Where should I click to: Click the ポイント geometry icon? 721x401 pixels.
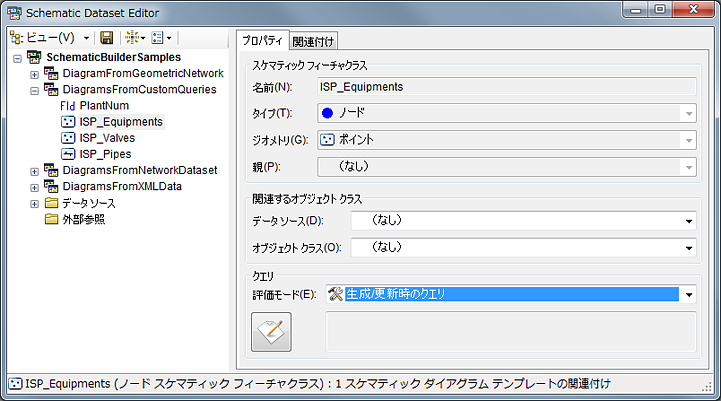click(x=327, y=140)
